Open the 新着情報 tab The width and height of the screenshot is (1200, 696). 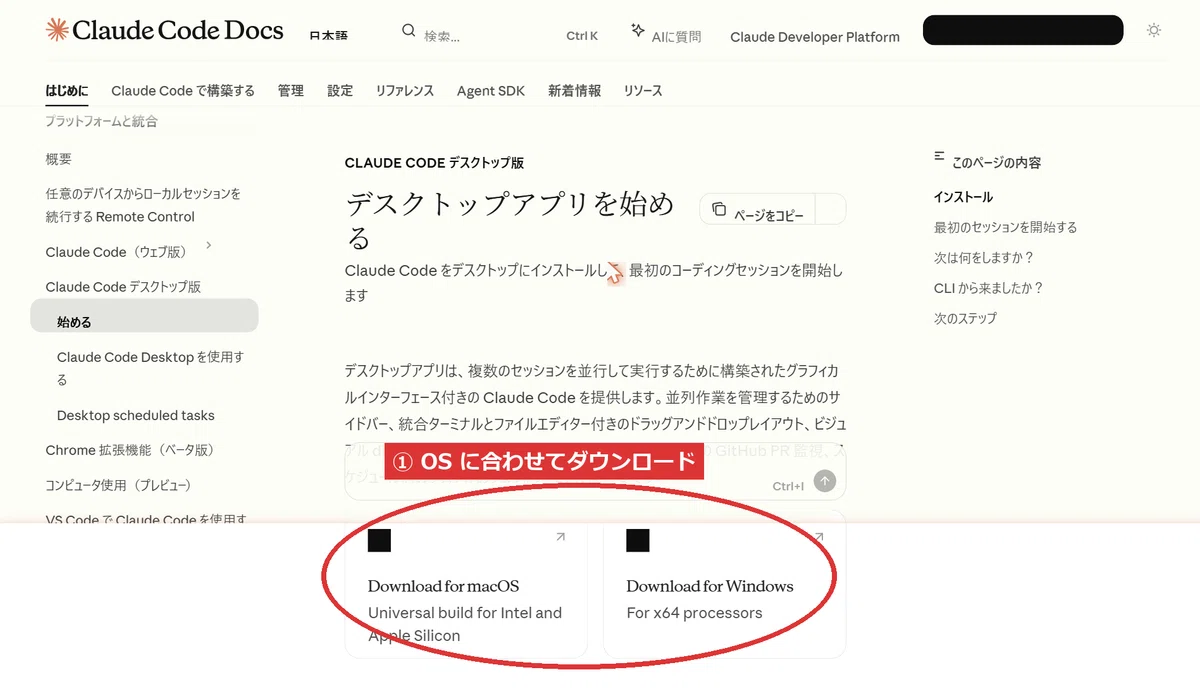click(x=575, y=91)
